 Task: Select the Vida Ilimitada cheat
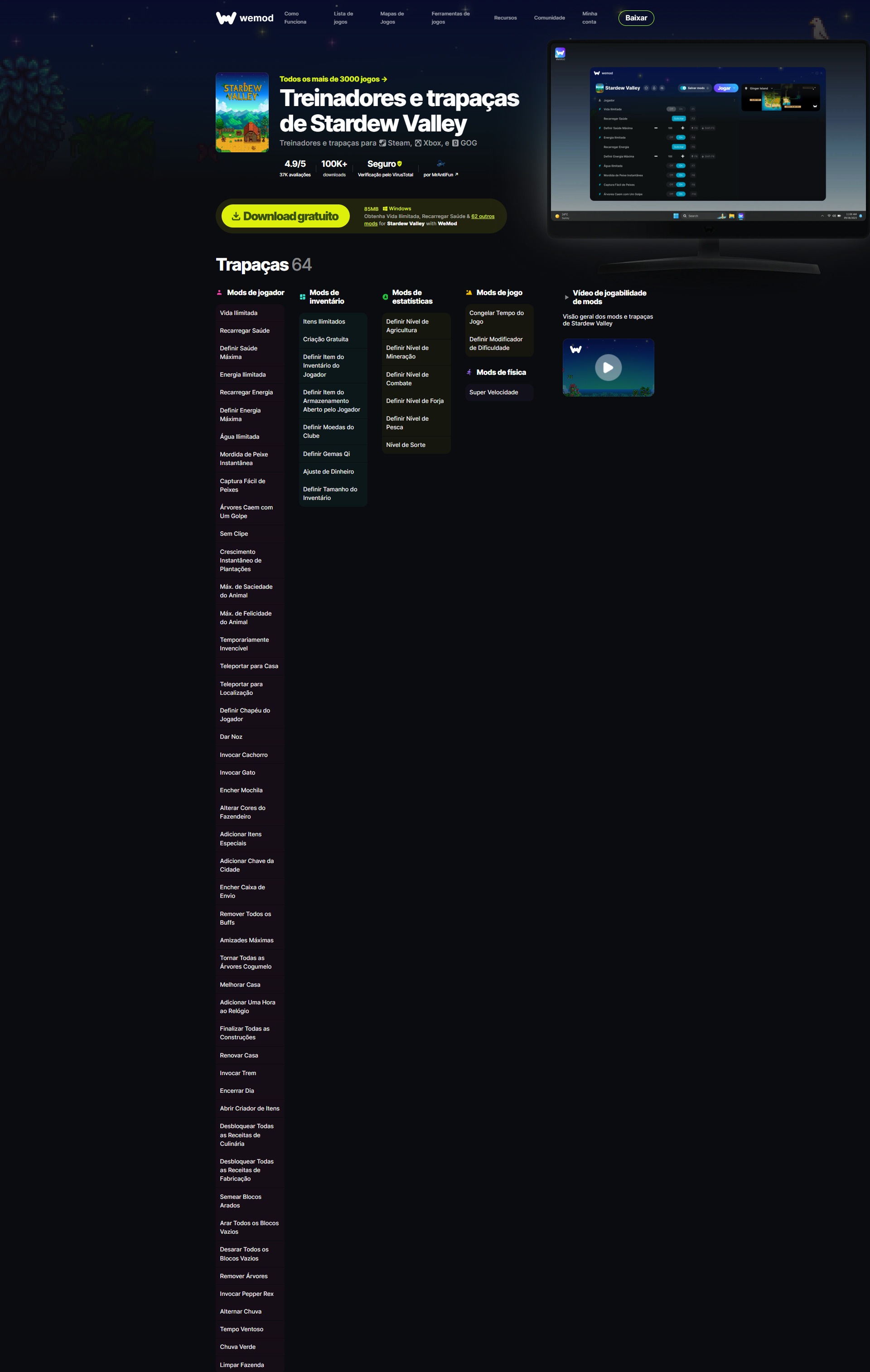(250, 313)
